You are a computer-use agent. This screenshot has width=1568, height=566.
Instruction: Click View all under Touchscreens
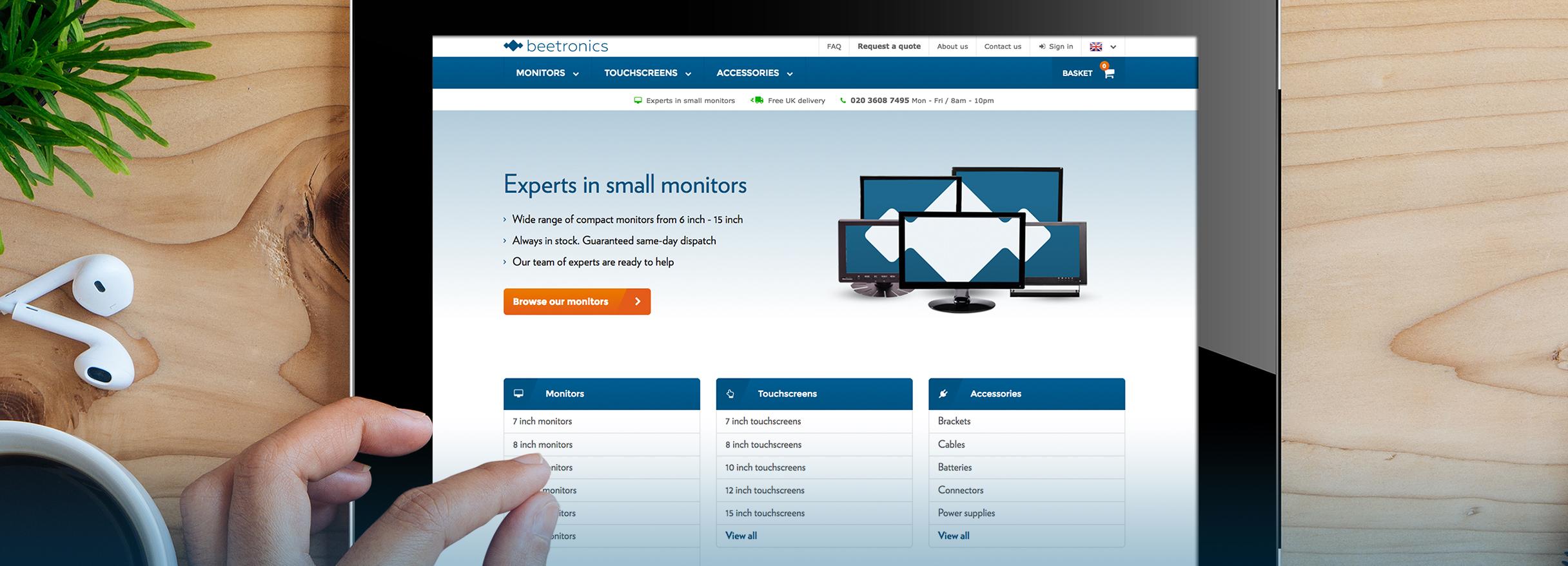click(741, 536)
